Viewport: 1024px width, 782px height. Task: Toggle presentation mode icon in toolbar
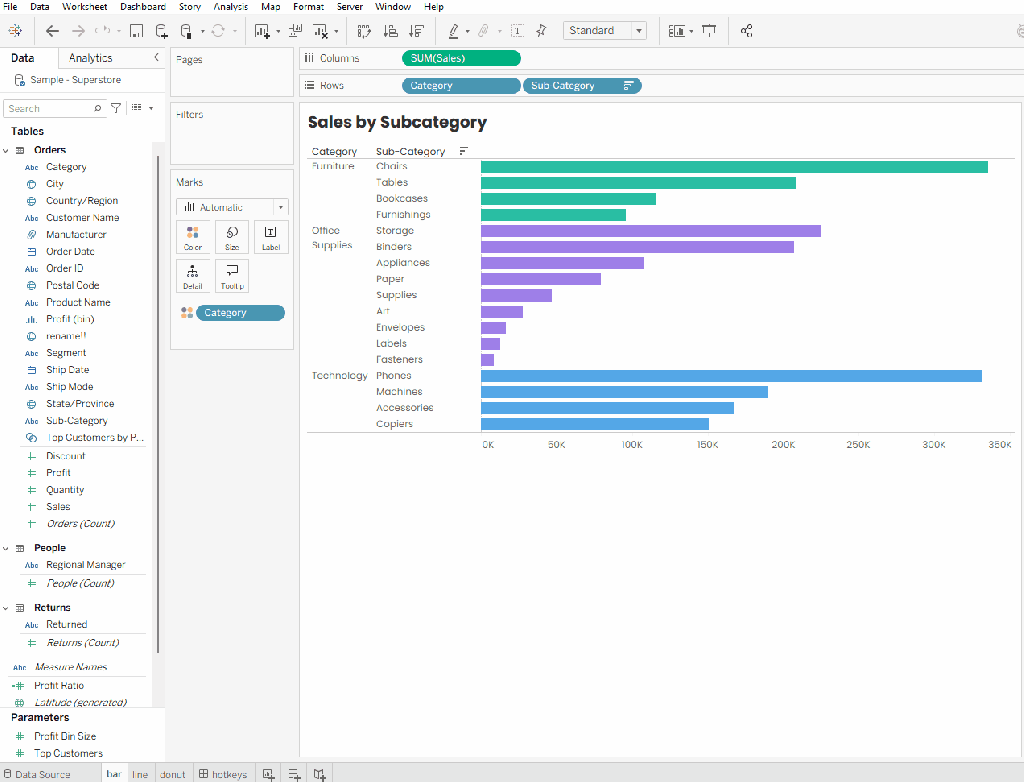(709, 31)
